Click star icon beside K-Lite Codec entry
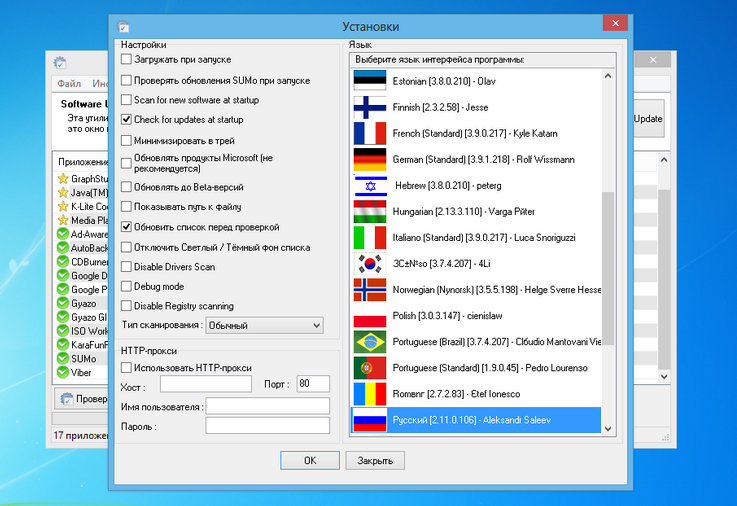Image resolution: width=737 pixels, height=506 pixels. click(63, 206)
